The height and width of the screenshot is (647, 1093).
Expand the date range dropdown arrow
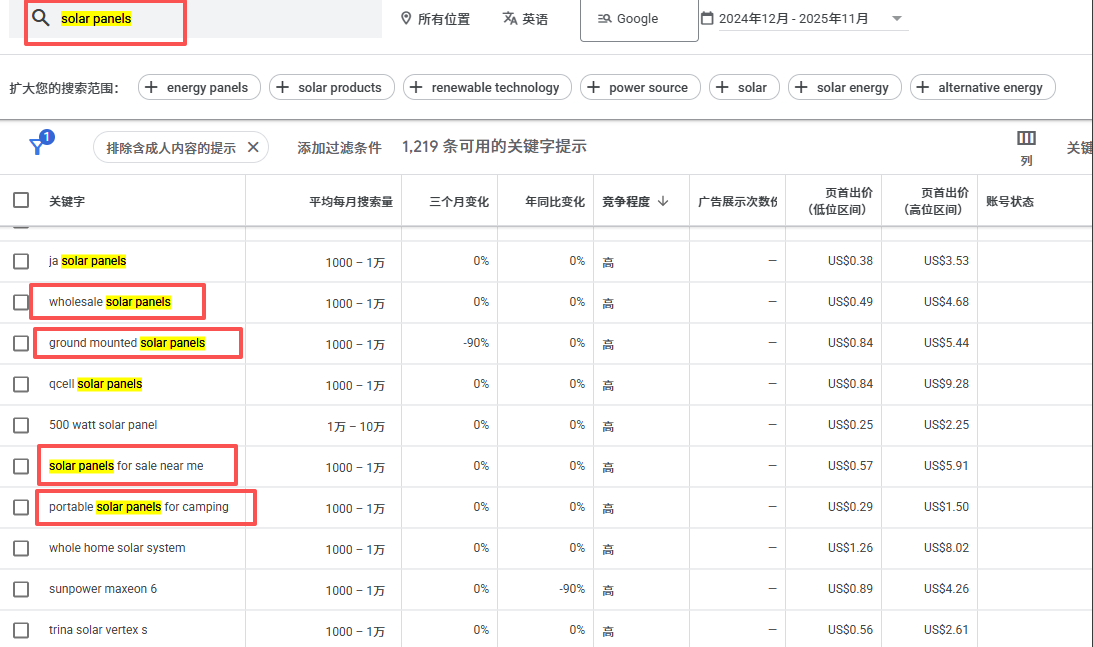896,19
